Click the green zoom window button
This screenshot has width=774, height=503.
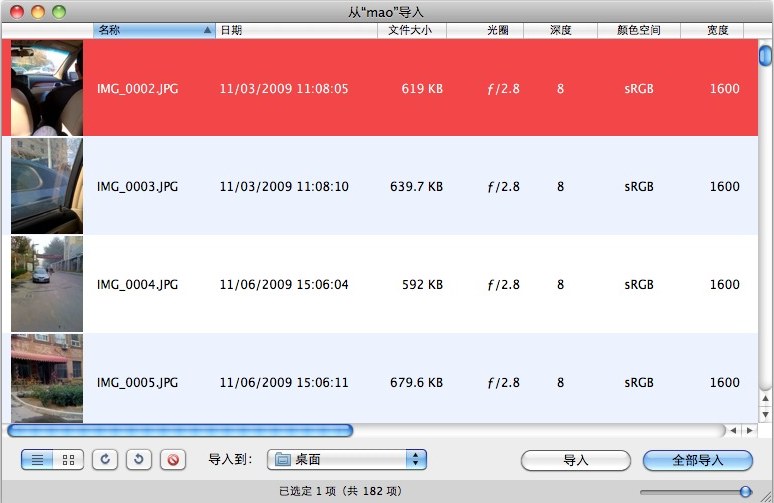[59, 12]
